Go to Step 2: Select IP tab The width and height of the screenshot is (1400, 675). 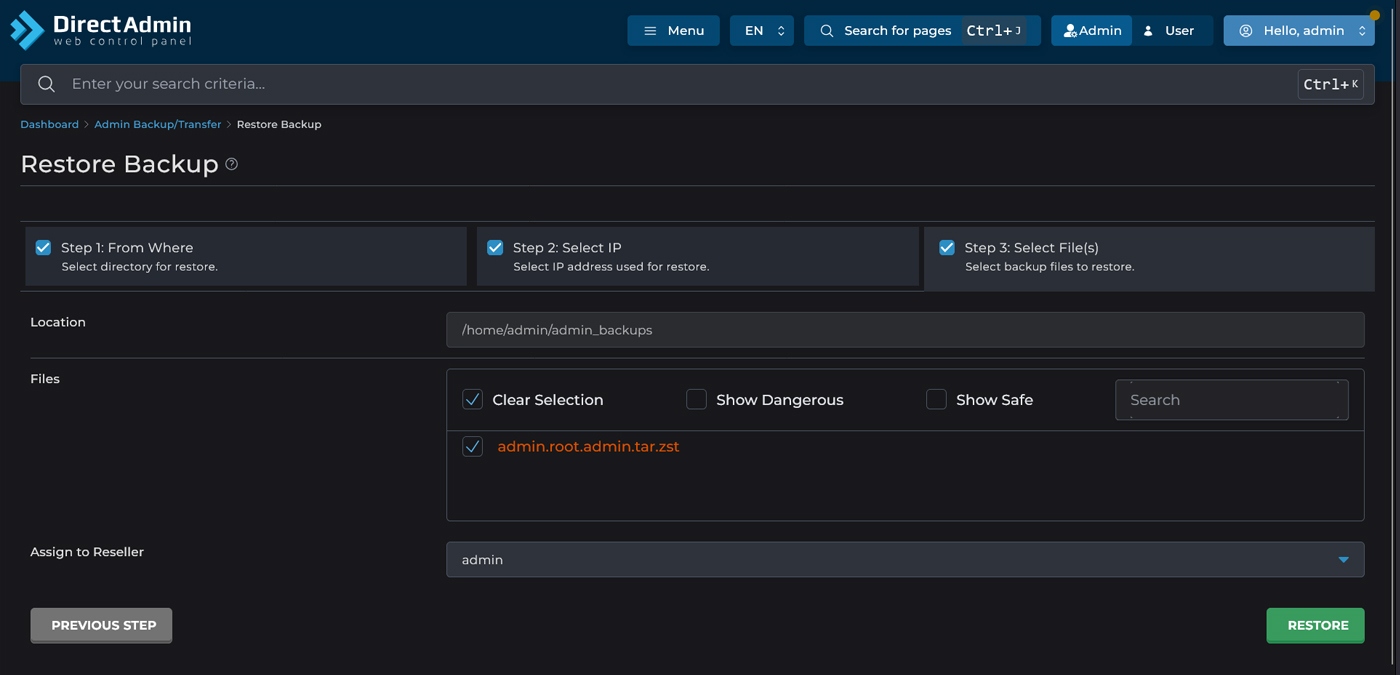point(697,256)
